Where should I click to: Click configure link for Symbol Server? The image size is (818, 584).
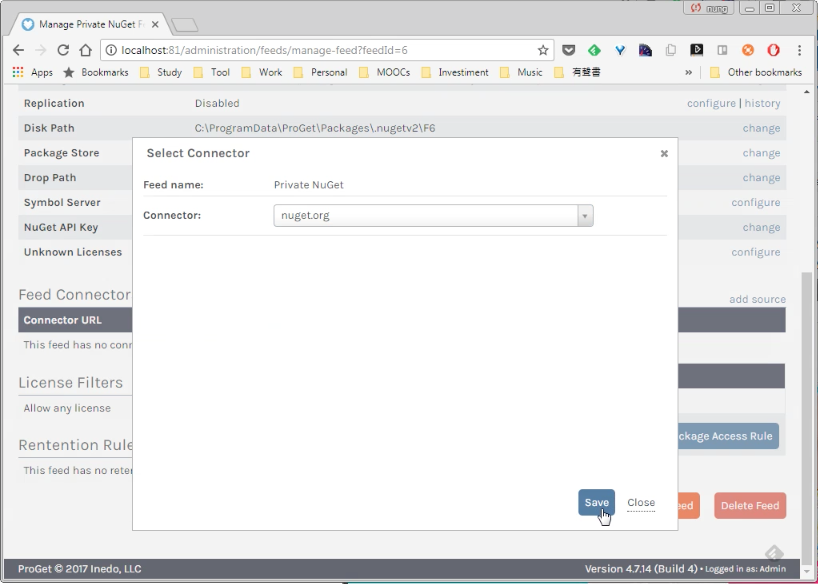(755, 202)
